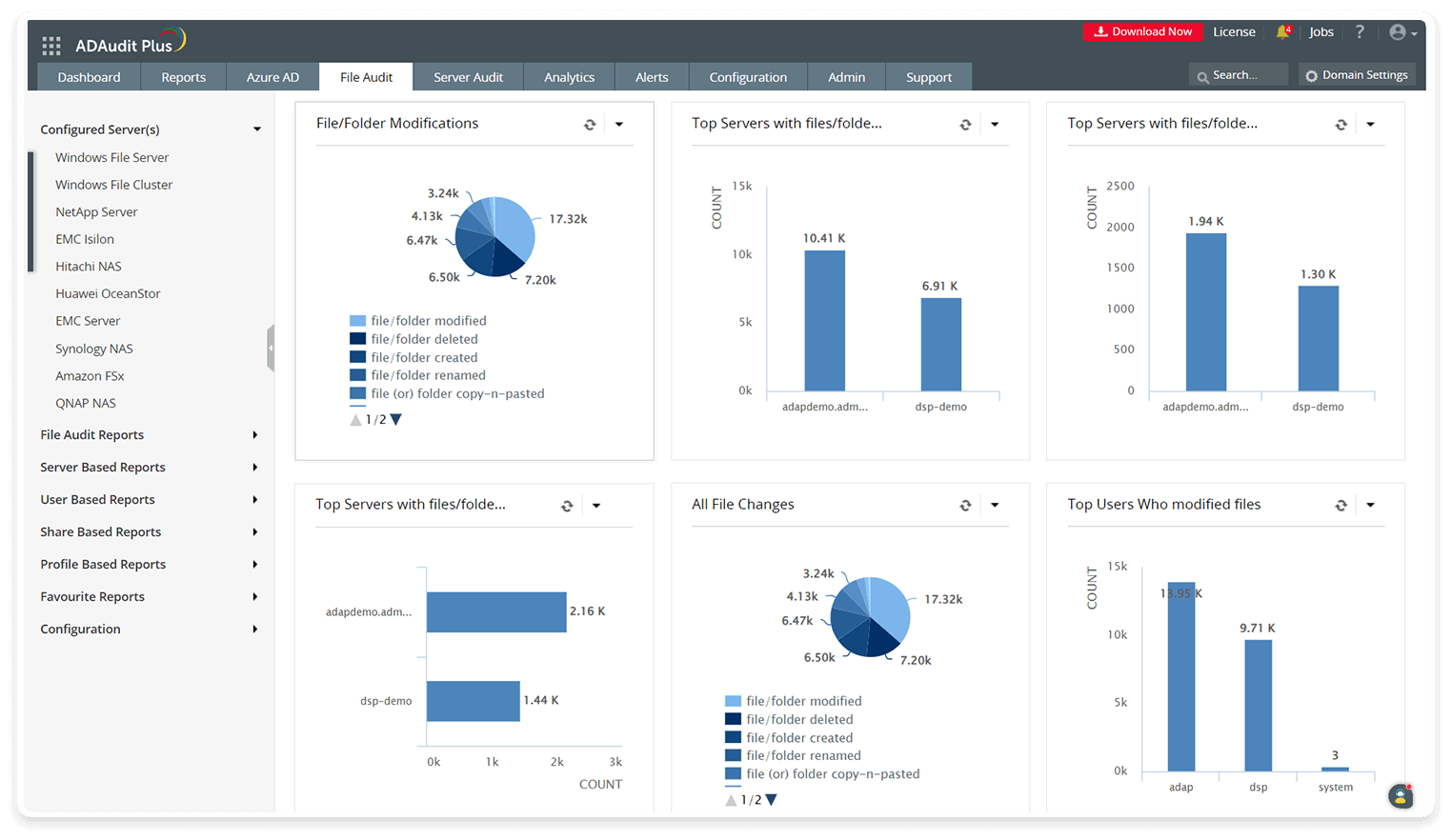The height and width of the screenshot is (840, 1452).
Task: Click the 1.30 K dsp-demo bar
Action: click(x=1319, y=338)
